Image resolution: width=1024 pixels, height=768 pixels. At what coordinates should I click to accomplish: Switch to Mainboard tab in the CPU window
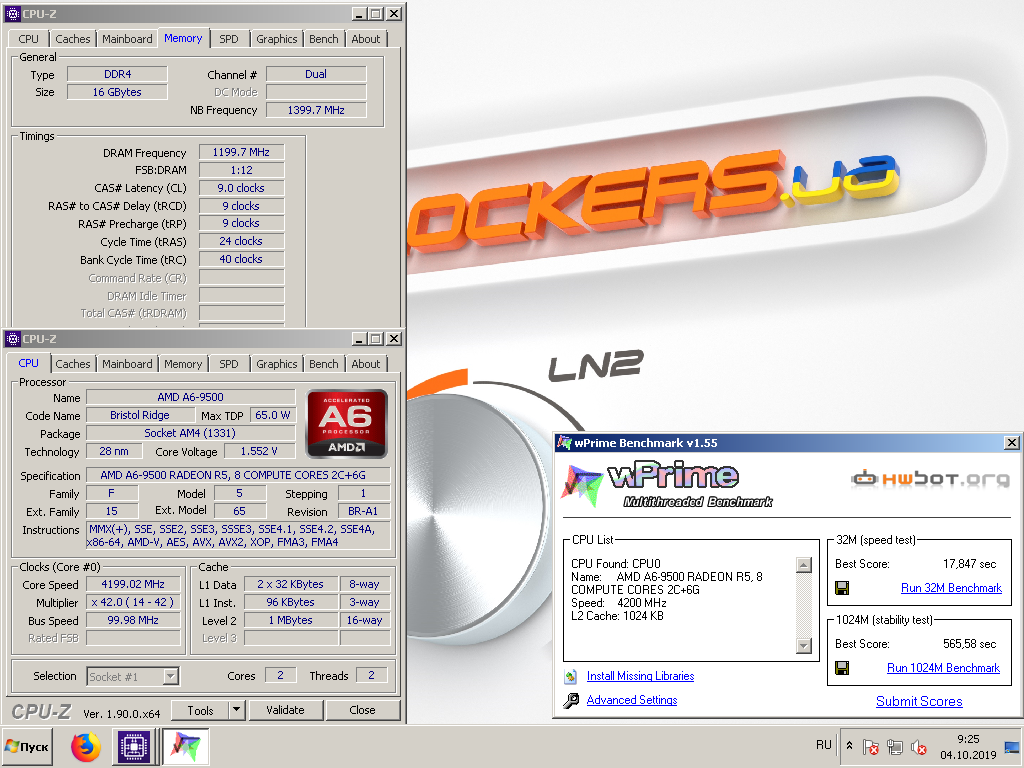127,364
